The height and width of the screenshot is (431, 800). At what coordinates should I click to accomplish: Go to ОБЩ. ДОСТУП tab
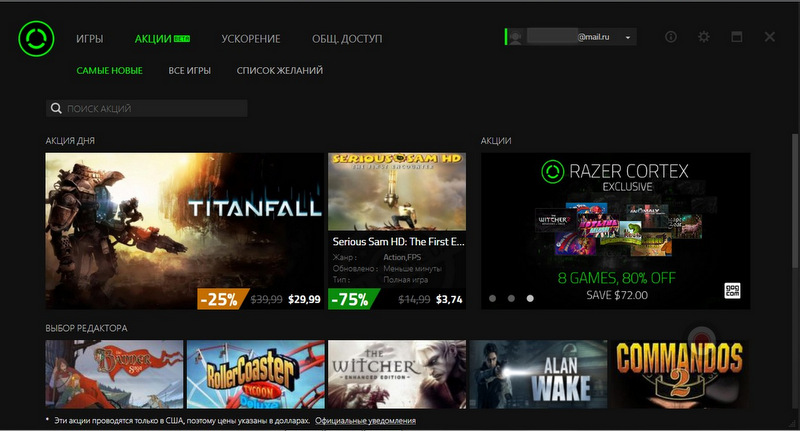pos(347,39)
